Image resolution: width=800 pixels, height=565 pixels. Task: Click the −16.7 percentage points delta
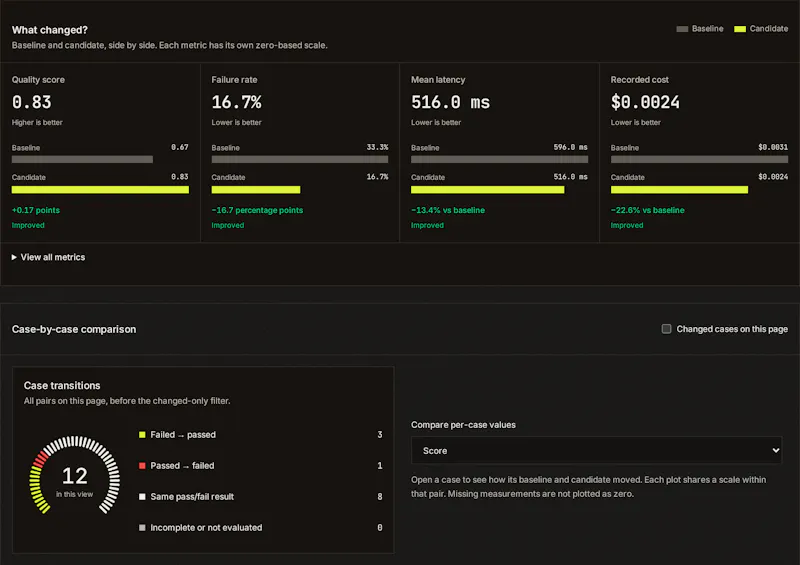[257, 210]
